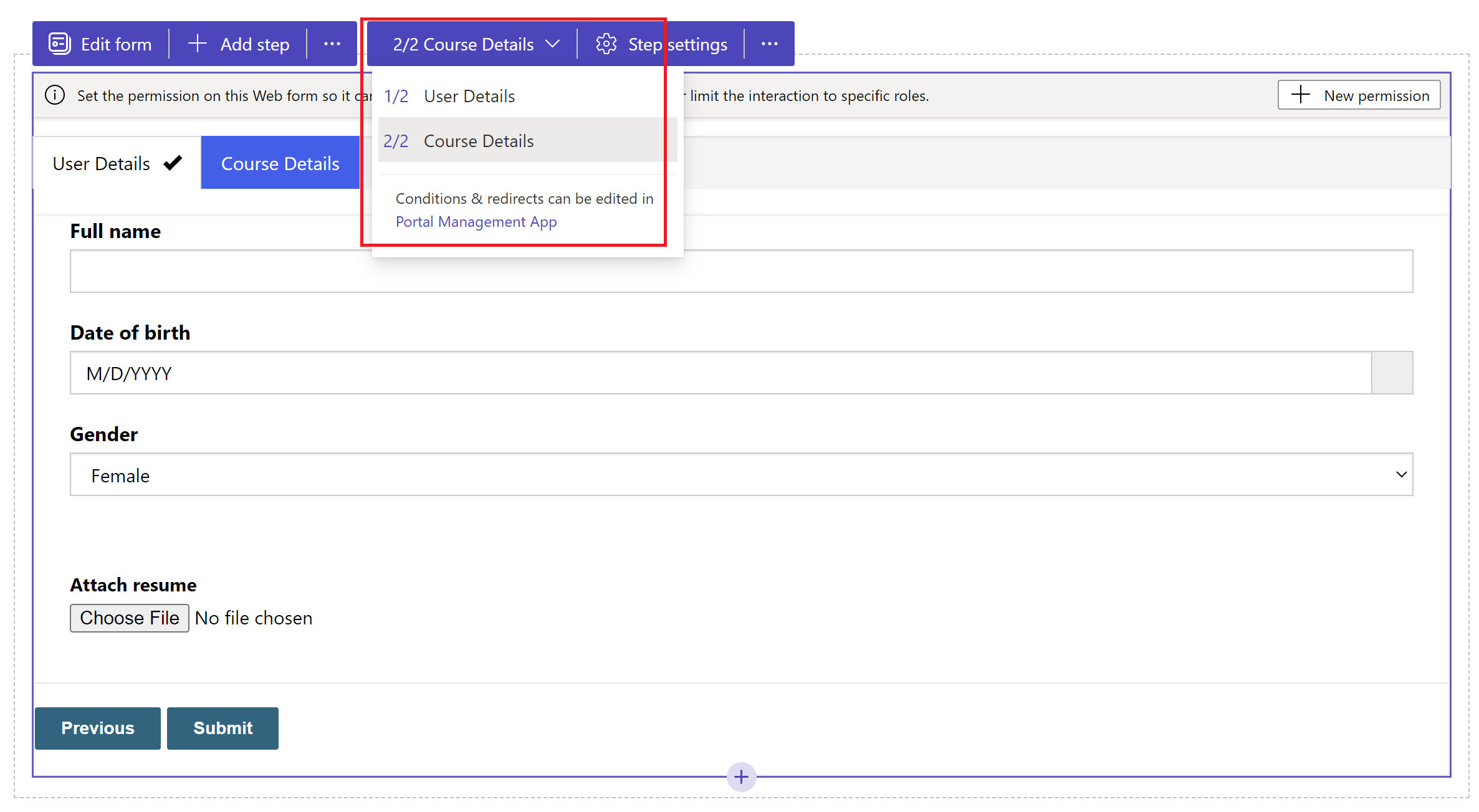Click the overflow menu icon on toolbar

[x=335, y=44]
